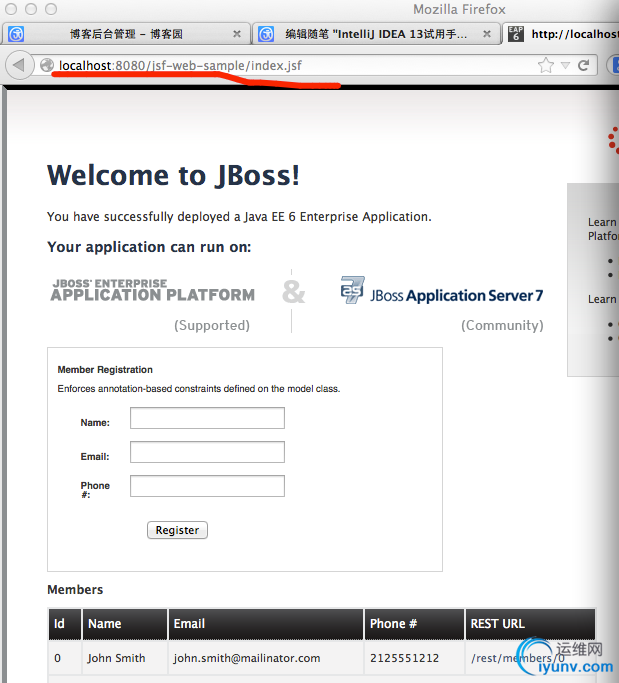This screenshot has width=619, height=683.
Task: Click into the Email input field
Action: 207,452
